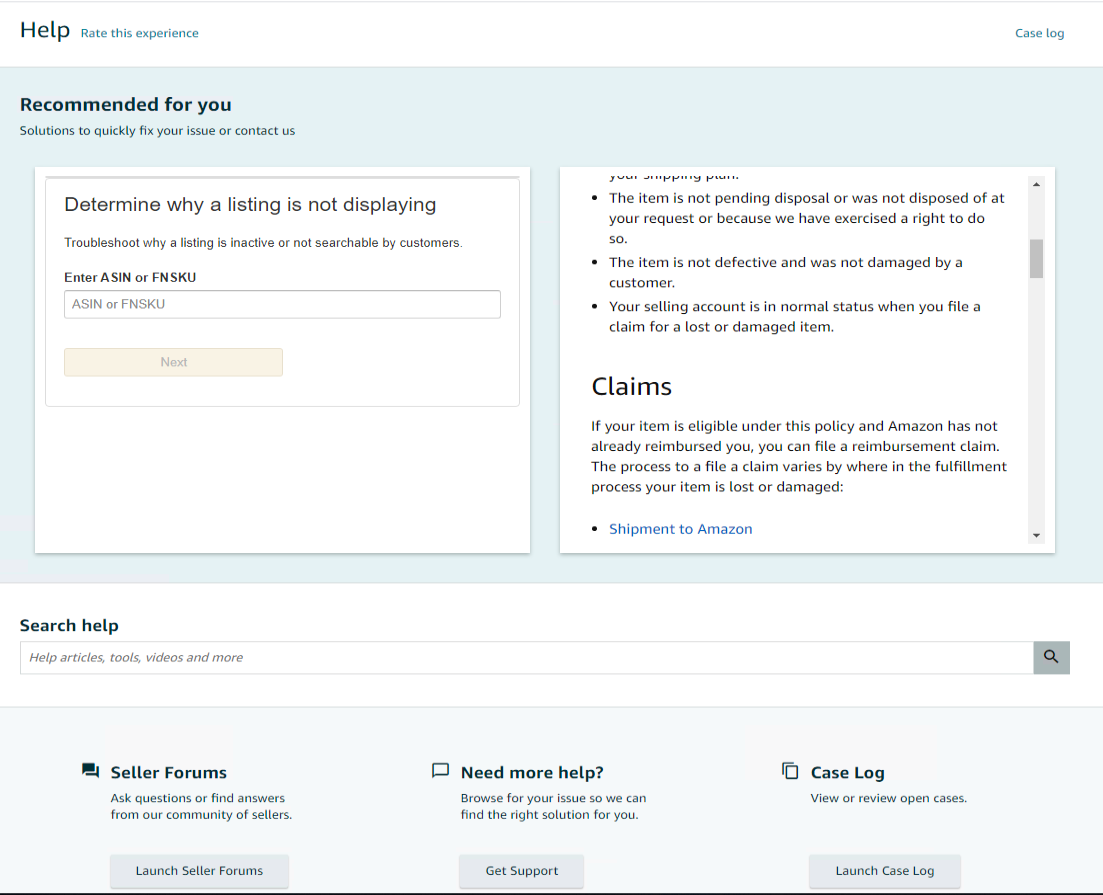1103x895 pixels.
Task: Focus the ASIN or FNSKU input field
Action: tap(282, 305)
